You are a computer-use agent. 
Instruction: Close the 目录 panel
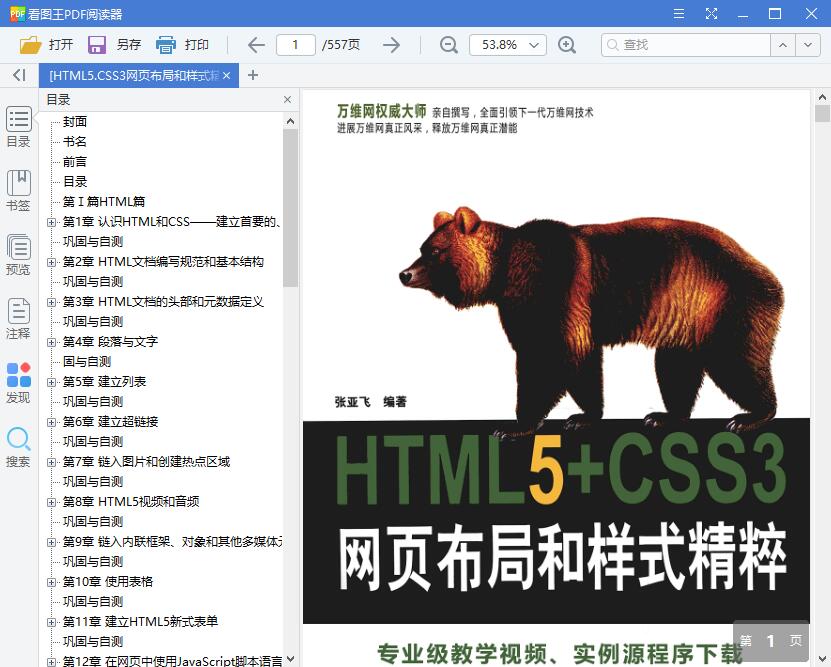(287, 99)
